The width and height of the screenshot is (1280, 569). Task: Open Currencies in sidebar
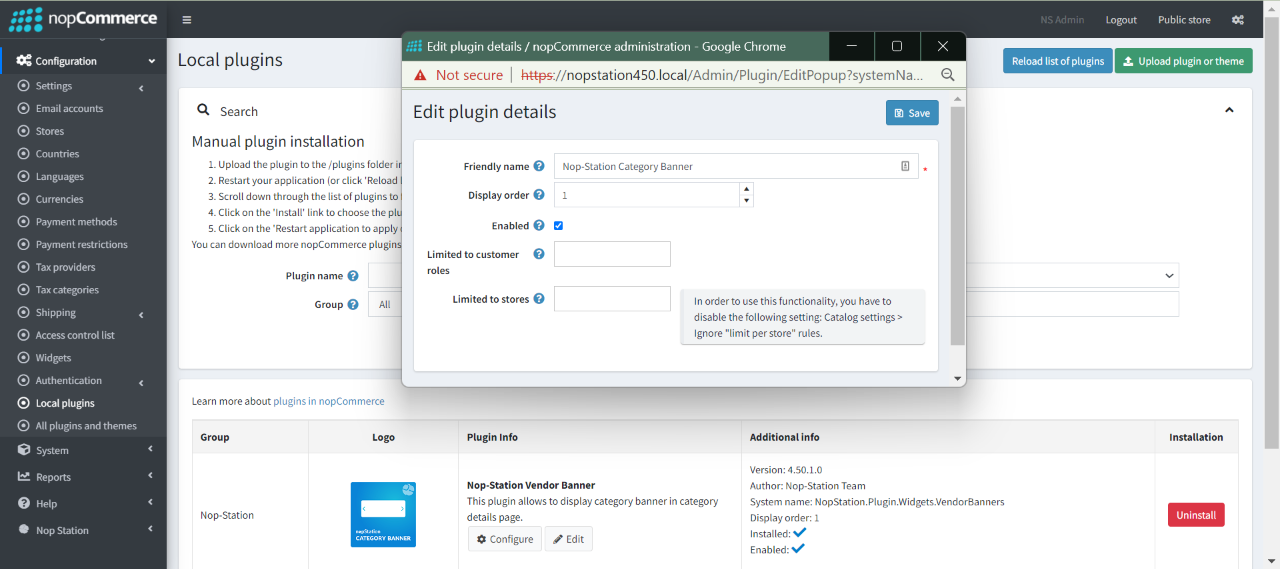tap(59, 199)
